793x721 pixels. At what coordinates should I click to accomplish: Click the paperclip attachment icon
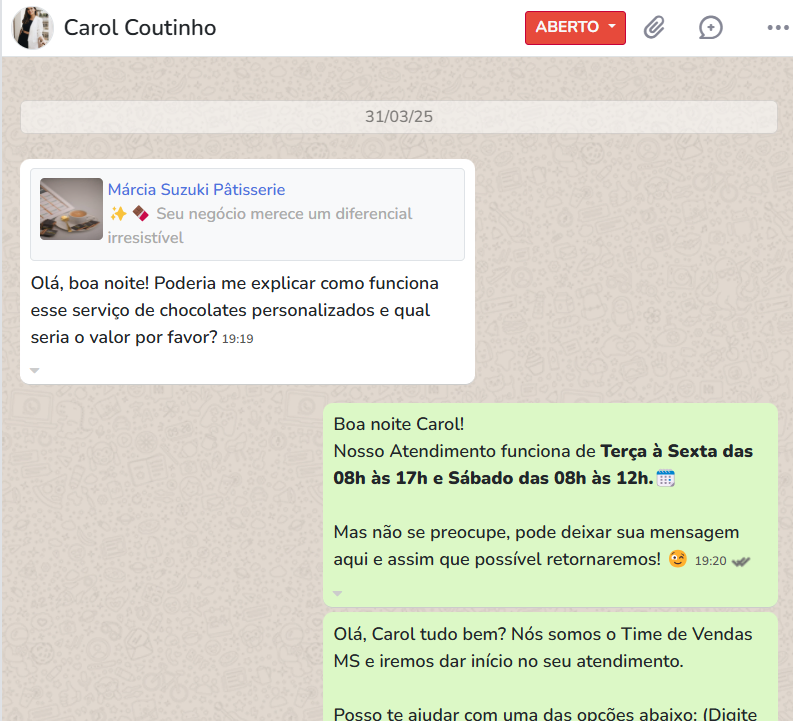tap(654, 27)
